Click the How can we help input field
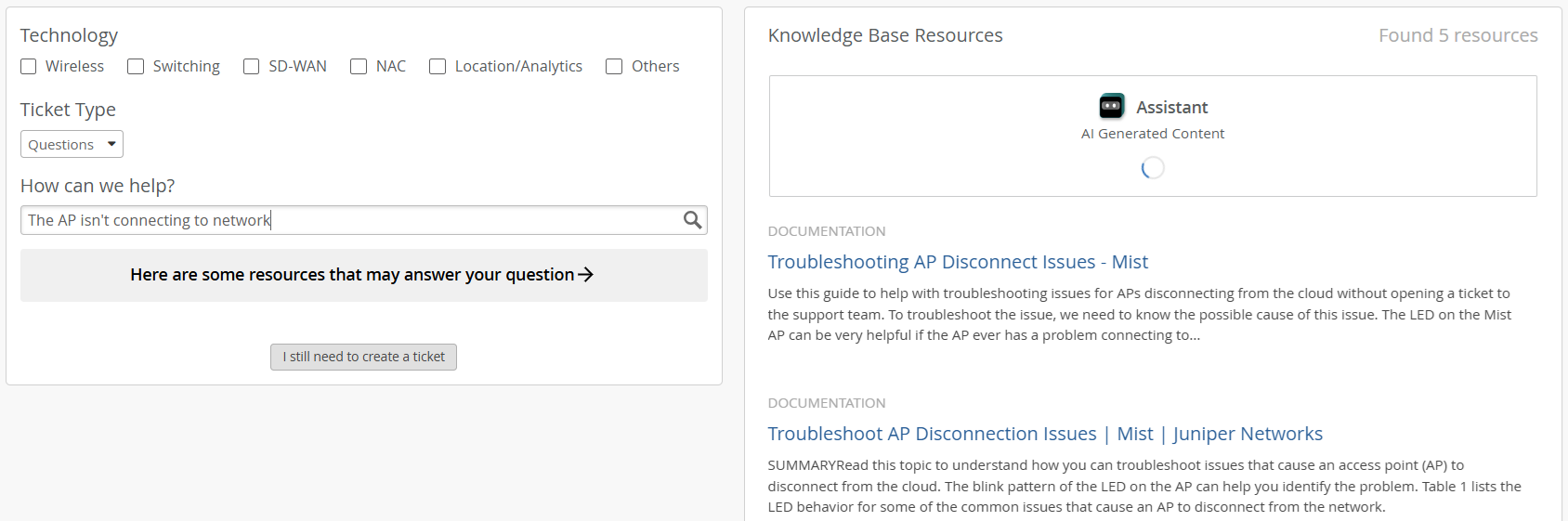The image size is (1568, 521). (x=353, y=220)
